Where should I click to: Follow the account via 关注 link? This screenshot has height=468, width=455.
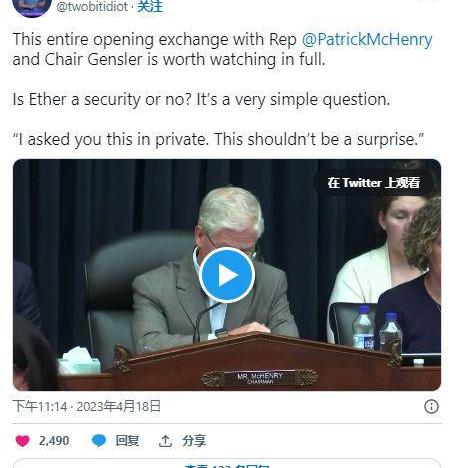150,6
